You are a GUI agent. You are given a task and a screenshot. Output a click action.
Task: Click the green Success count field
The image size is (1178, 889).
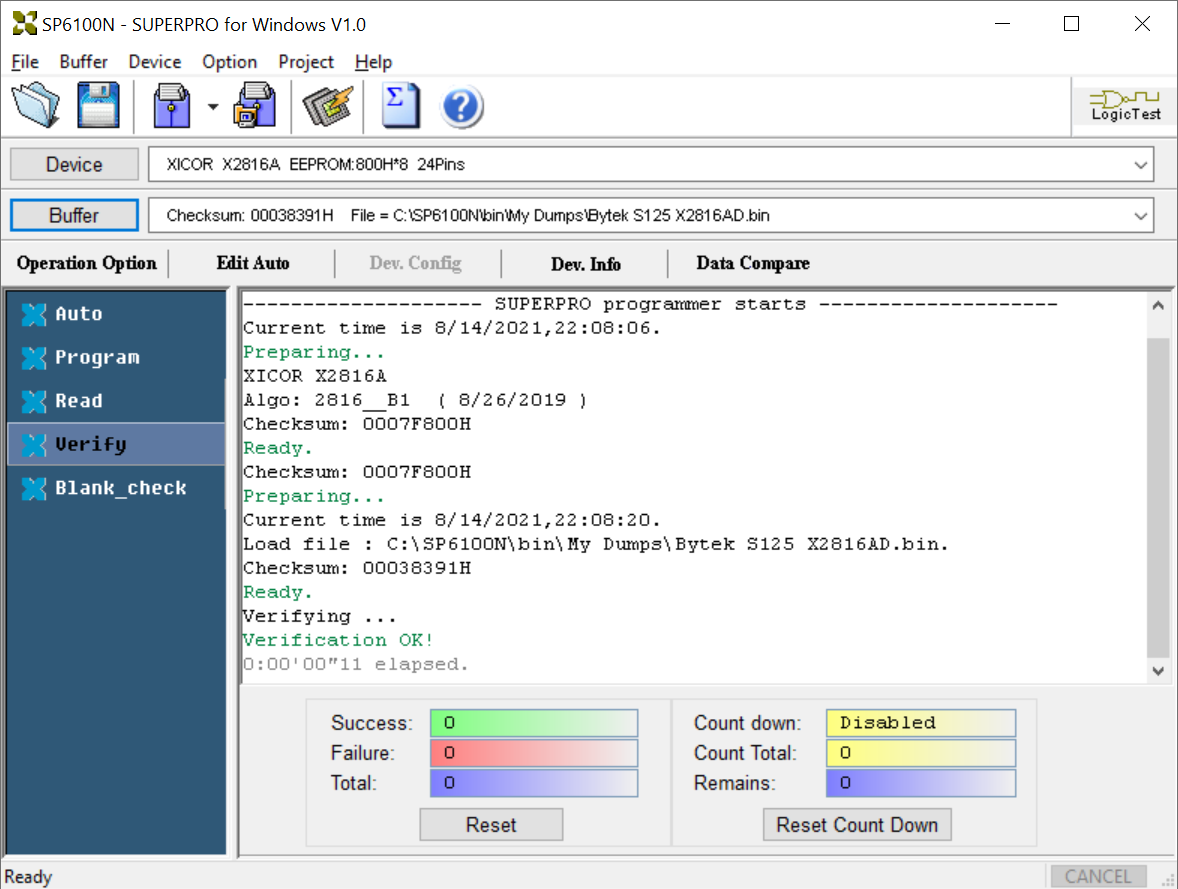[x=534, y=723]
